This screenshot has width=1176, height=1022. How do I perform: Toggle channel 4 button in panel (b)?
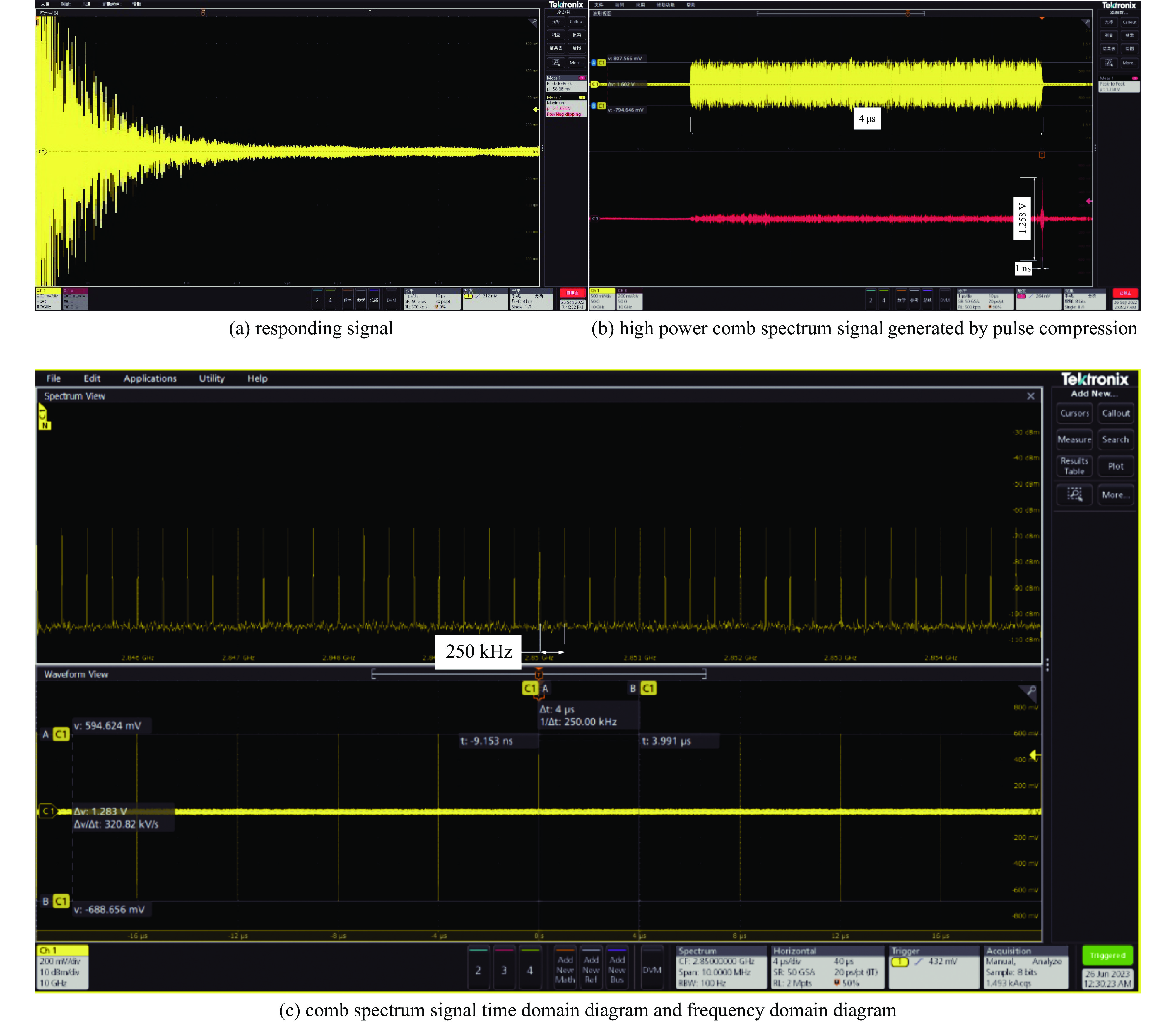[x=884, y=299]
